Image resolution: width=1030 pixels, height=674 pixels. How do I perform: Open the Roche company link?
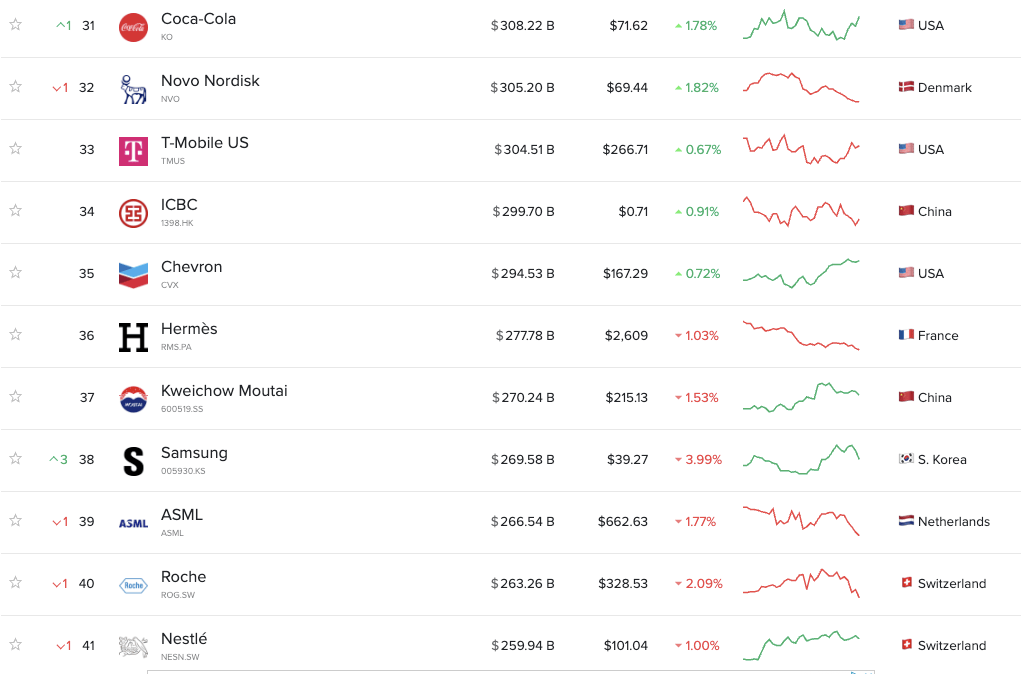tap(184, 577)
